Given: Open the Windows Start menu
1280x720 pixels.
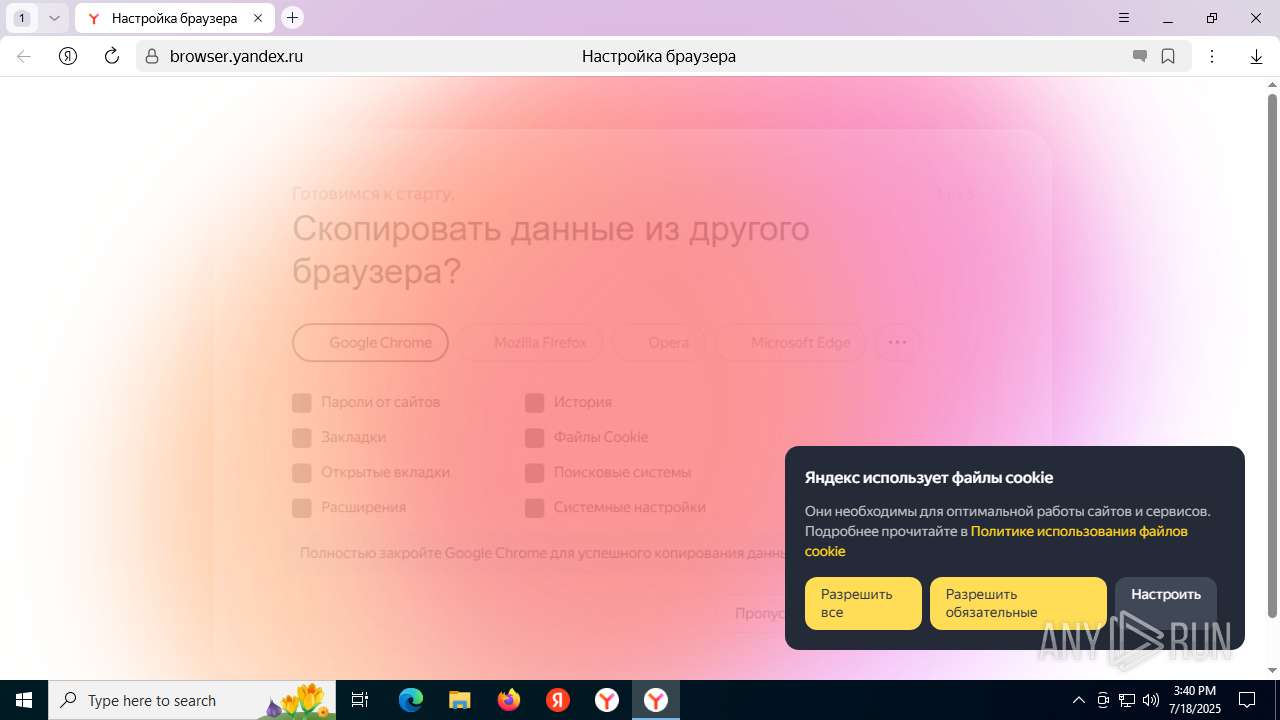Looking at the screenshot, I should pyautogui.click(x=24, y=700).
